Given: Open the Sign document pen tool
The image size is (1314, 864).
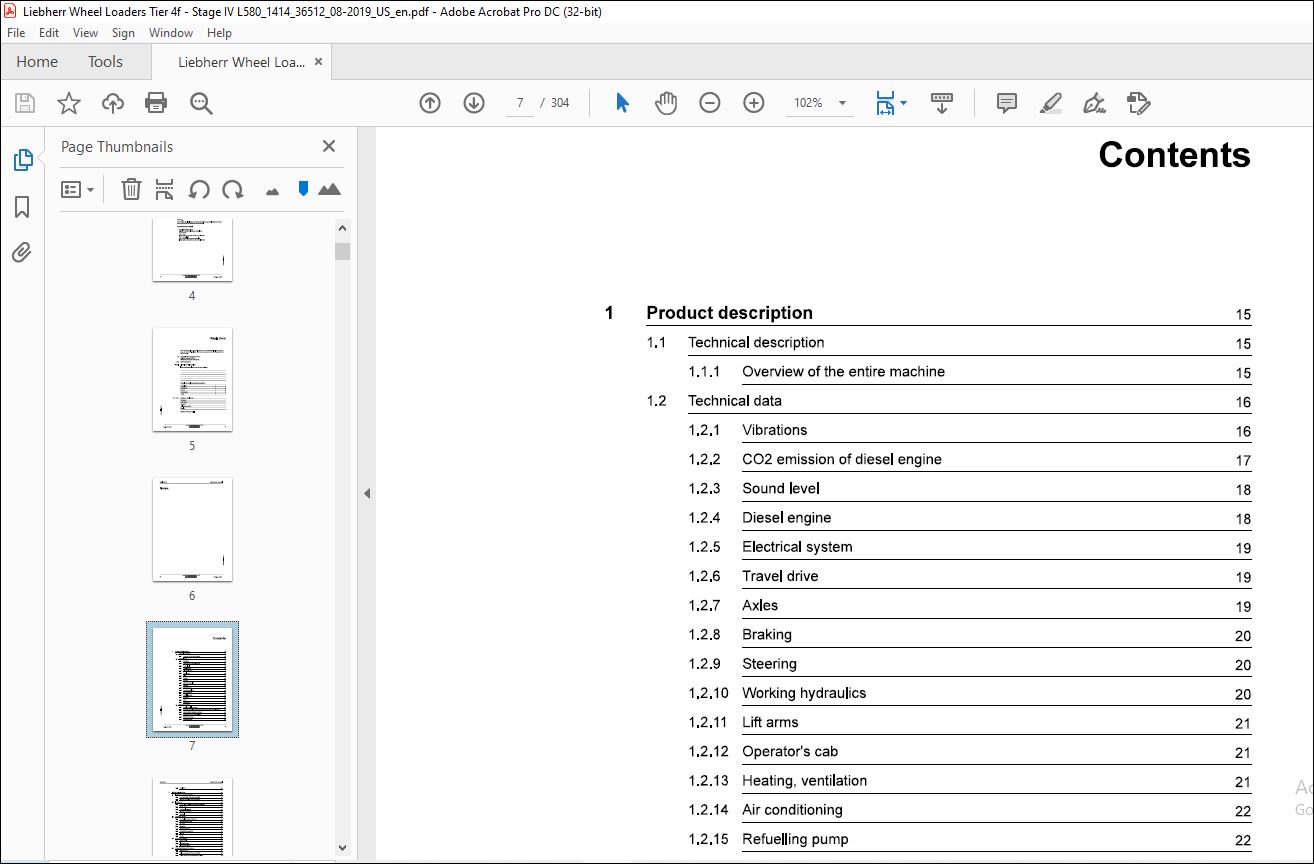Looking at the screenshot, I should click(x=1094, y=103).
